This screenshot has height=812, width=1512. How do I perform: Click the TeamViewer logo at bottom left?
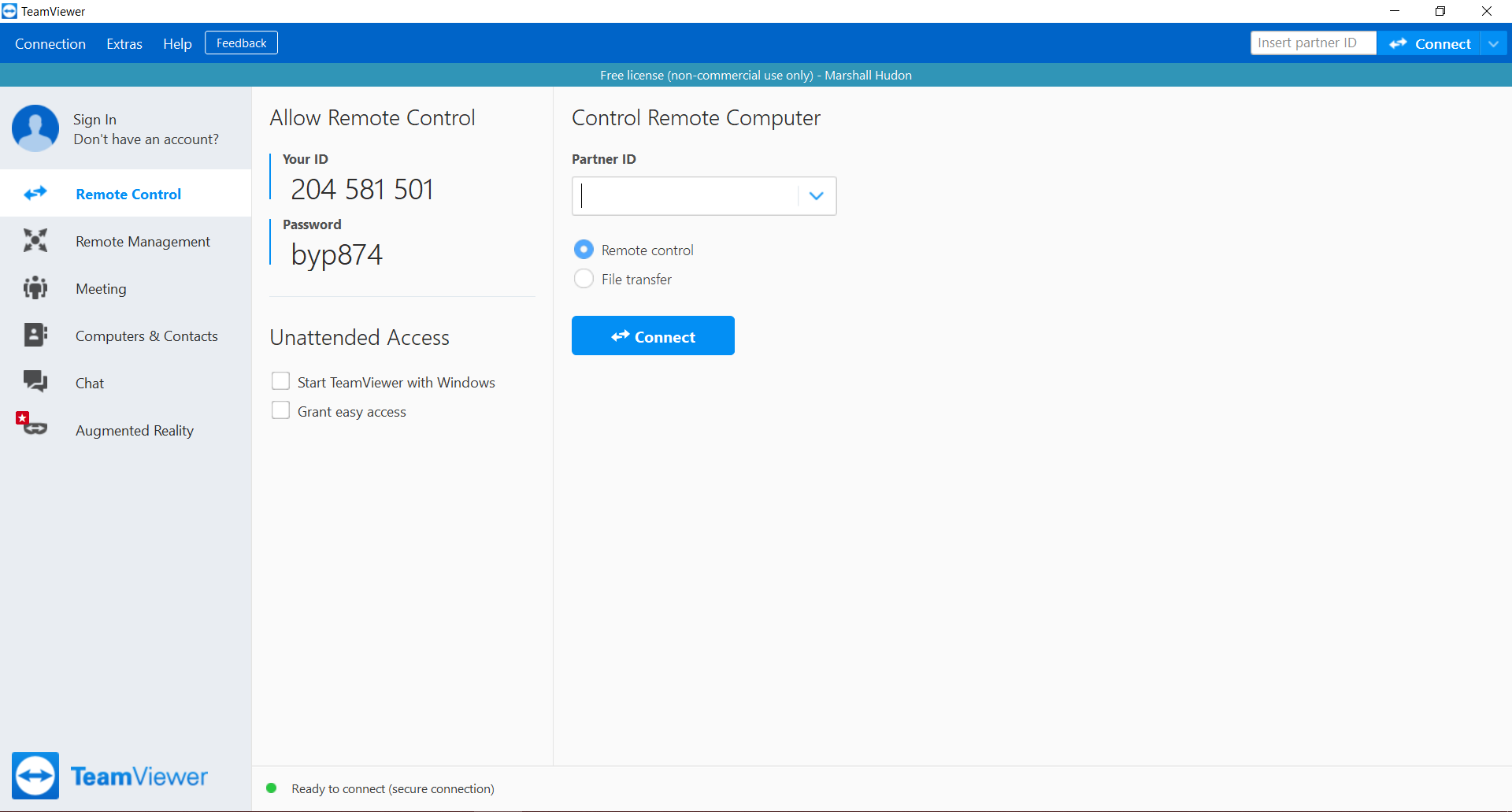pyautogui.click(x=109, y=776)
